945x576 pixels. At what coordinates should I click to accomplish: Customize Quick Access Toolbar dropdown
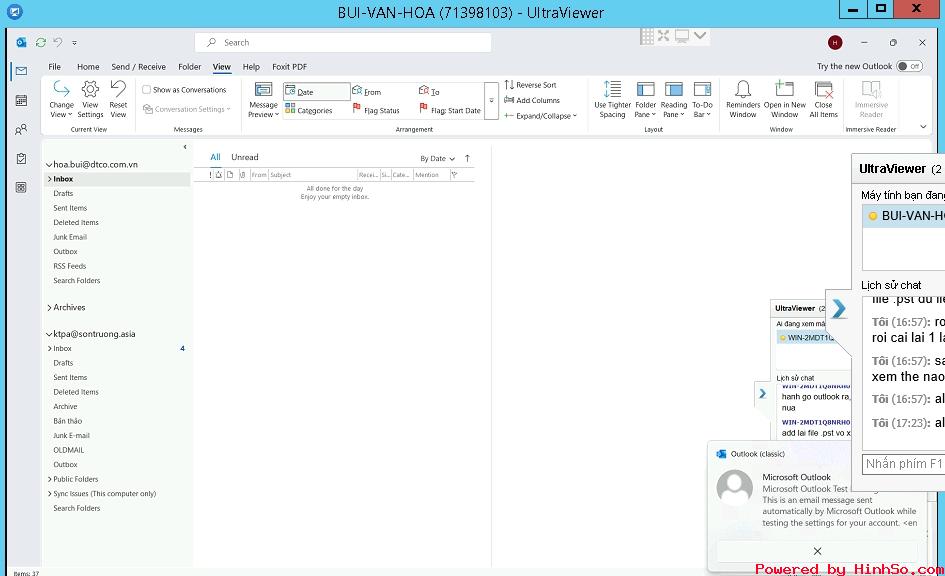(74, 43)
